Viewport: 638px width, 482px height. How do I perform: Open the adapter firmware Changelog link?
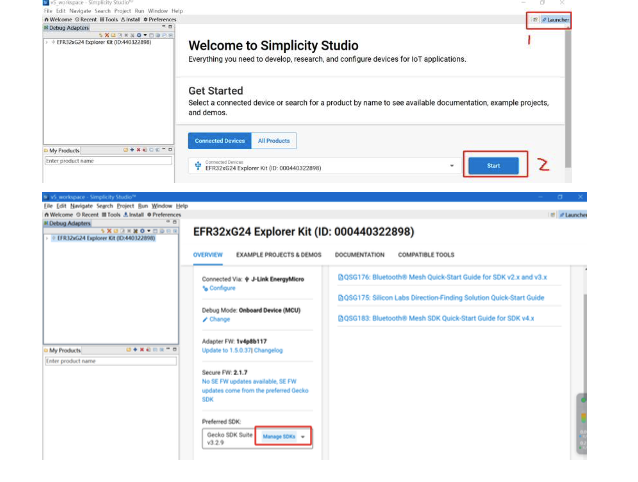pos(268,350)
